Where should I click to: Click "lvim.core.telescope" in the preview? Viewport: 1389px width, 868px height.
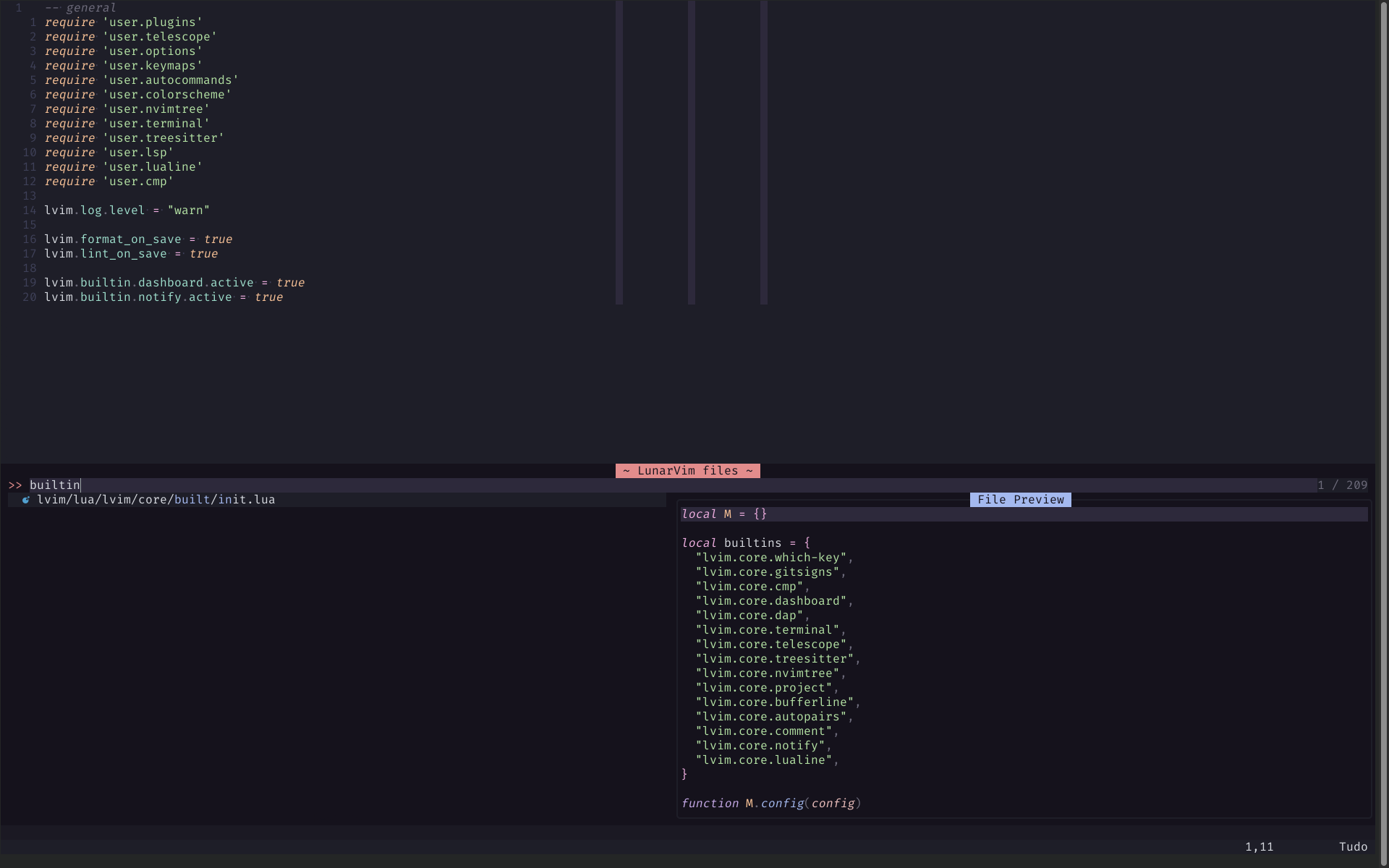(x=770, y=644)
